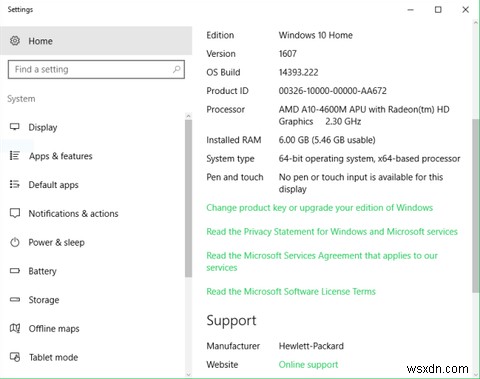Click the OS Build value 14393.222

click(298, 72)
